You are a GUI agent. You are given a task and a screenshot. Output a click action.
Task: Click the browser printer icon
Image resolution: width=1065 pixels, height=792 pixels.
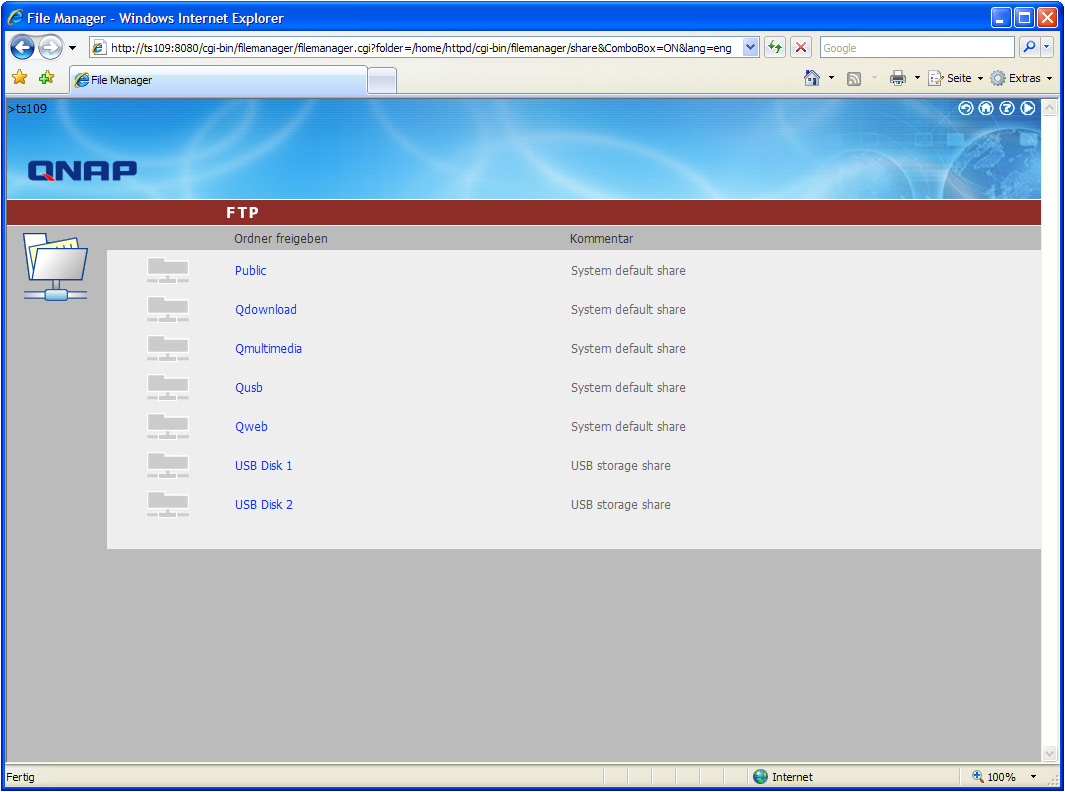[898, 78]
